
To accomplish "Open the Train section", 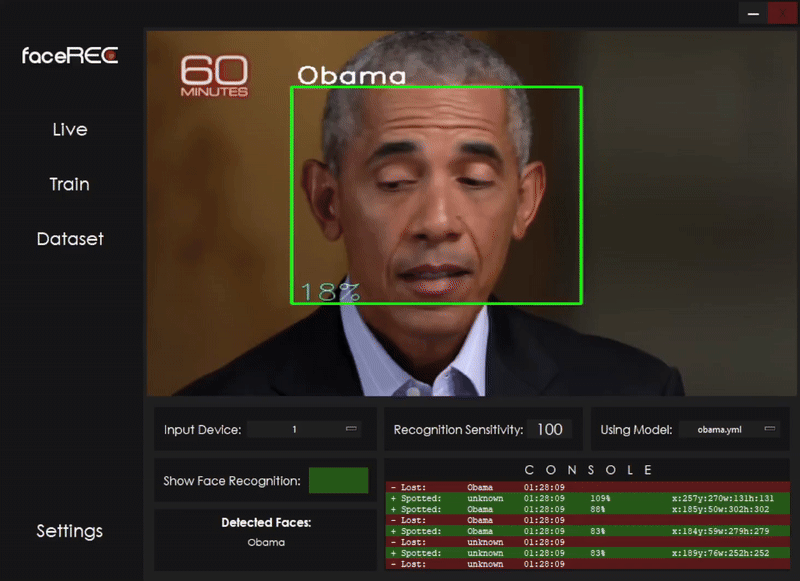I will [70, 185].
